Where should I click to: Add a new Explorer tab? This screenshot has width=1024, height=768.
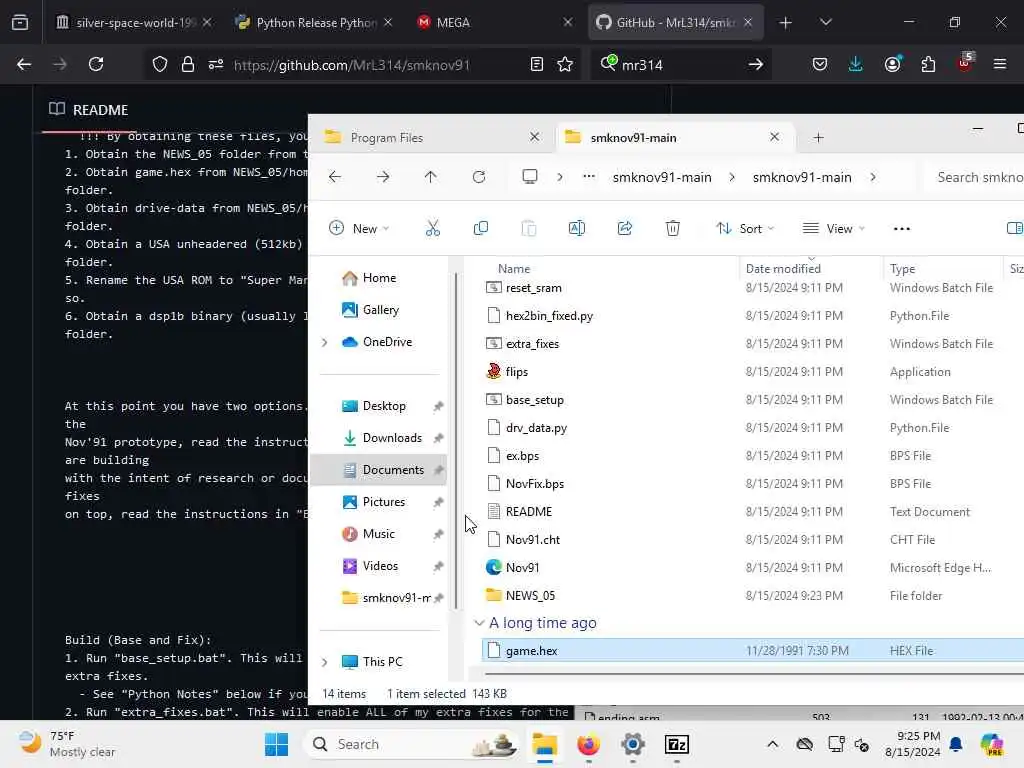(x=818, y=137)
